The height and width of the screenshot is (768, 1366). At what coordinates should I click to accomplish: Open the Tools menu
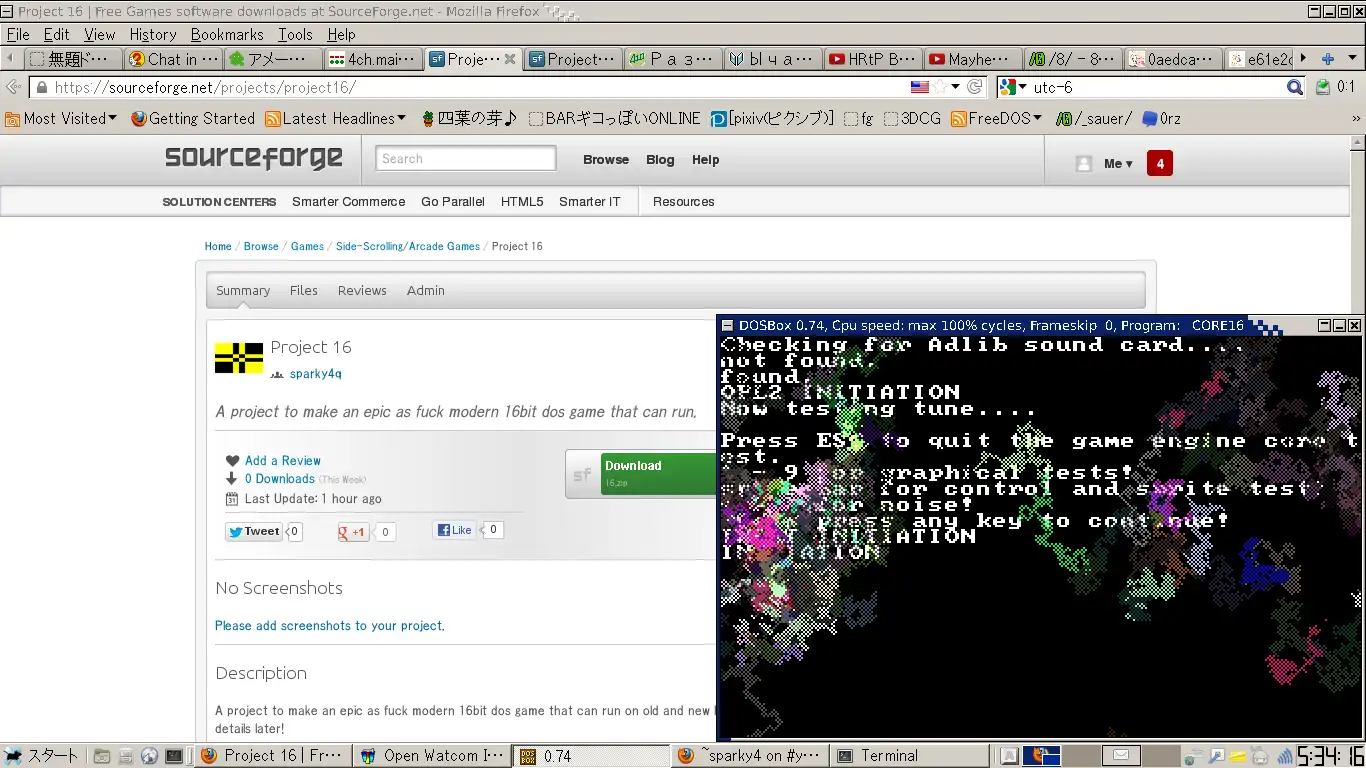pos(295,34)
